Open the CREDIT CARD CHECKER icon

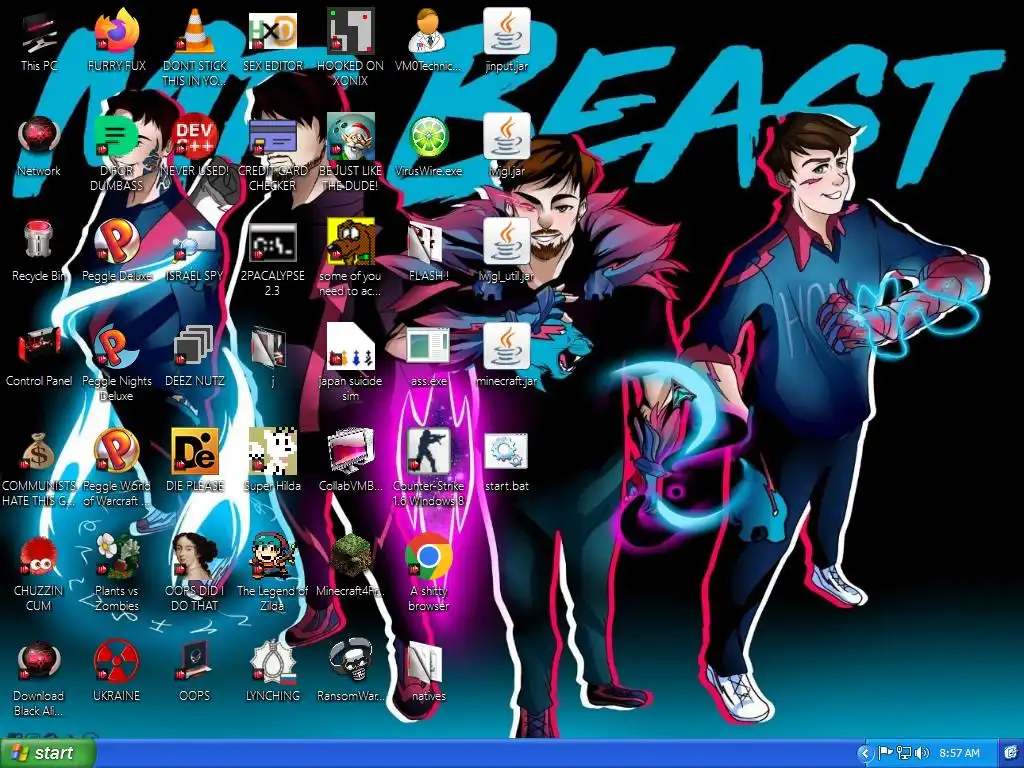click(x=273, y=137)
